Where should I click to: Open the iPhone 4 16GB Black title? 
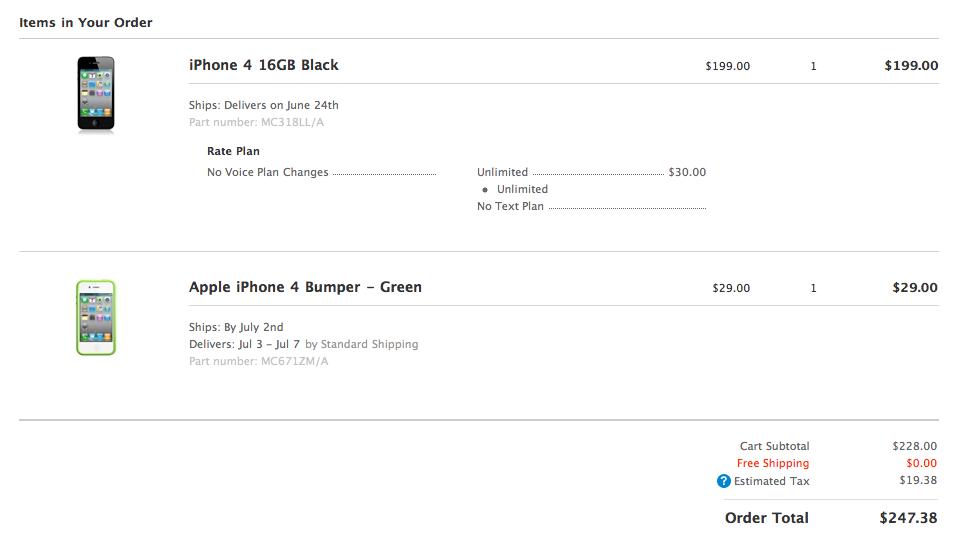pos(264,65)
